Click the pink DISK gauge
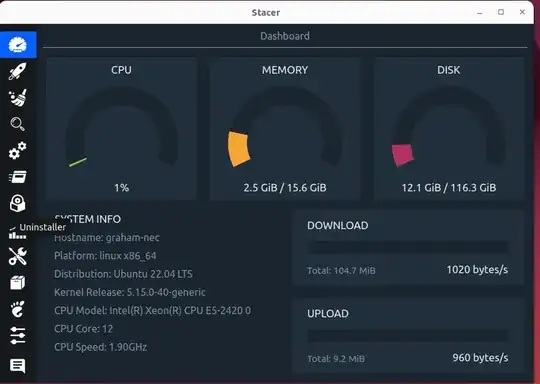Image resolution: width=540 pixels, height=384 pixels. click(x=449, y=127)
